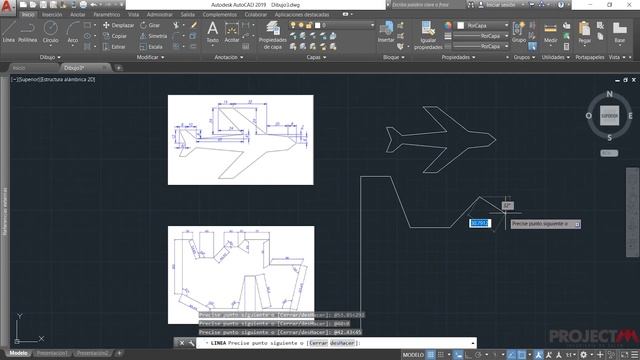Select the Círculo tool
This screenshot has width=640, height=360.
[x=51, y=32]
